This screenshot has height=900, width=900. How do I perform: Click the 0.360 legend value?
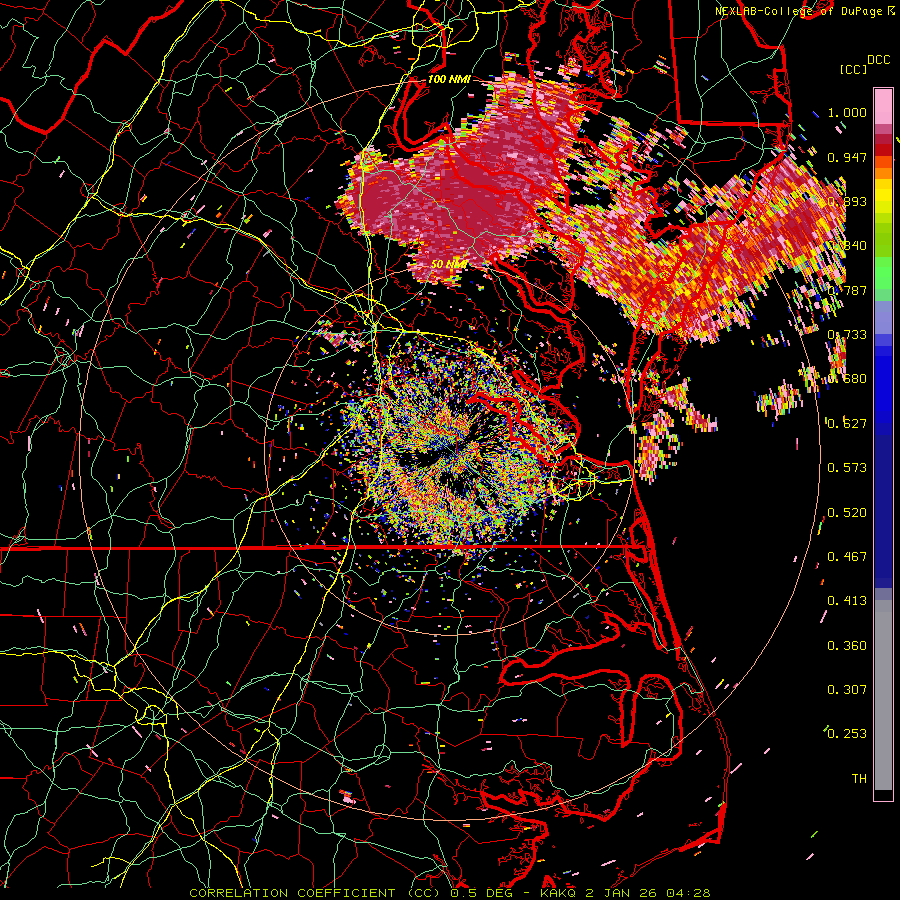point(847,646)
